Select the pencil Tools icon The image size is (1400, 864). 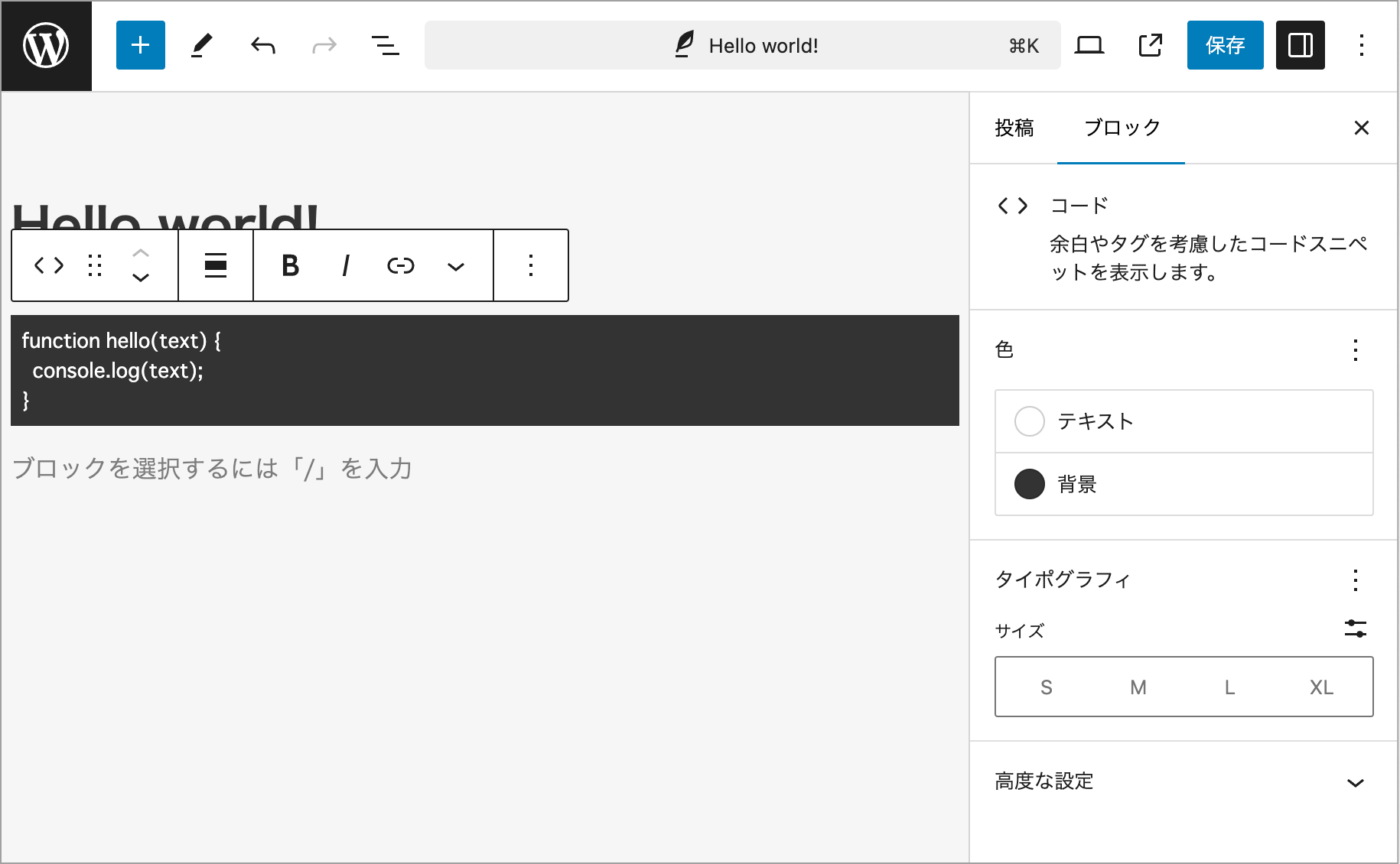coord(201,45)
